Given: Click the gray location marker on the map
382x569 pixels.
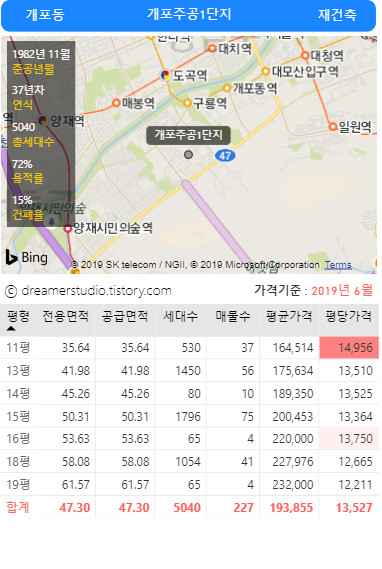Looking at the screenshot, I should tap(188, 155).
